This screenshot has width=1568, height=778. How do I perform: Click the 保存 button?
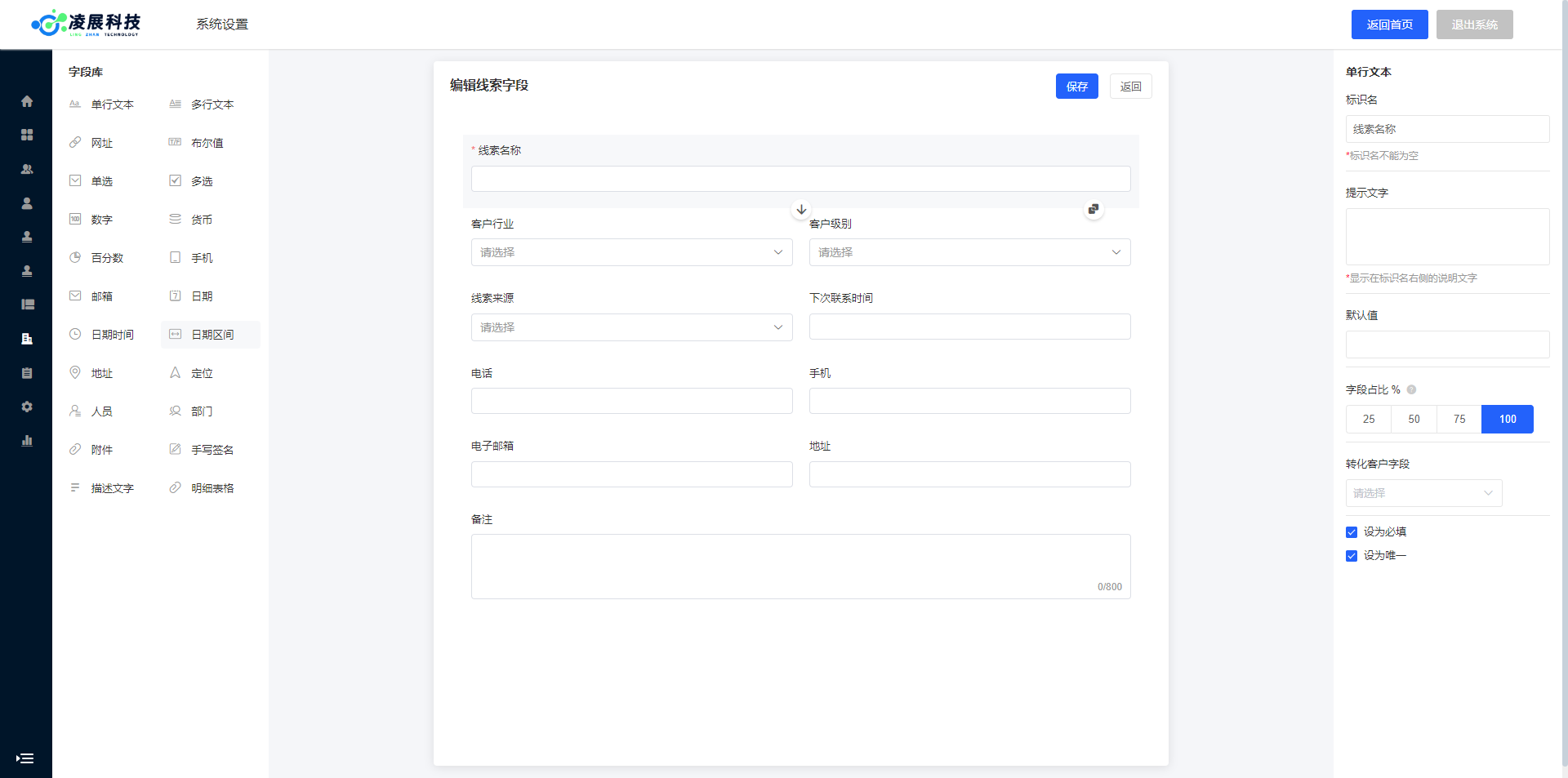click(x=1077, y=87)
